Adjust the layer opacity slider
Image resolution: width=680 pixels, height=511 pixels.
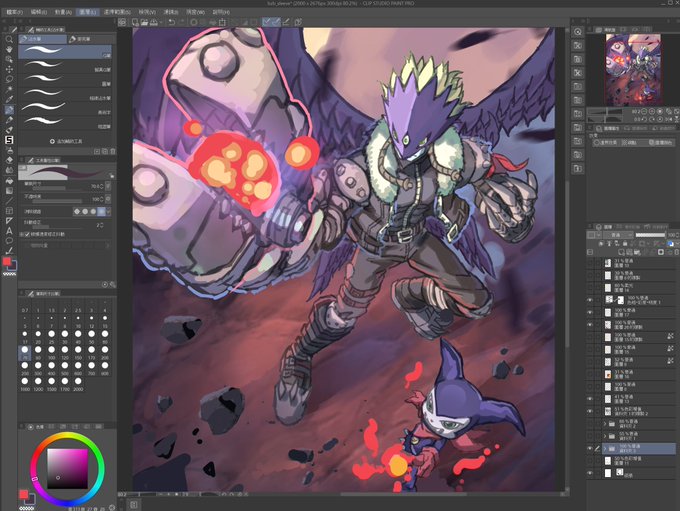pos(651,235)
